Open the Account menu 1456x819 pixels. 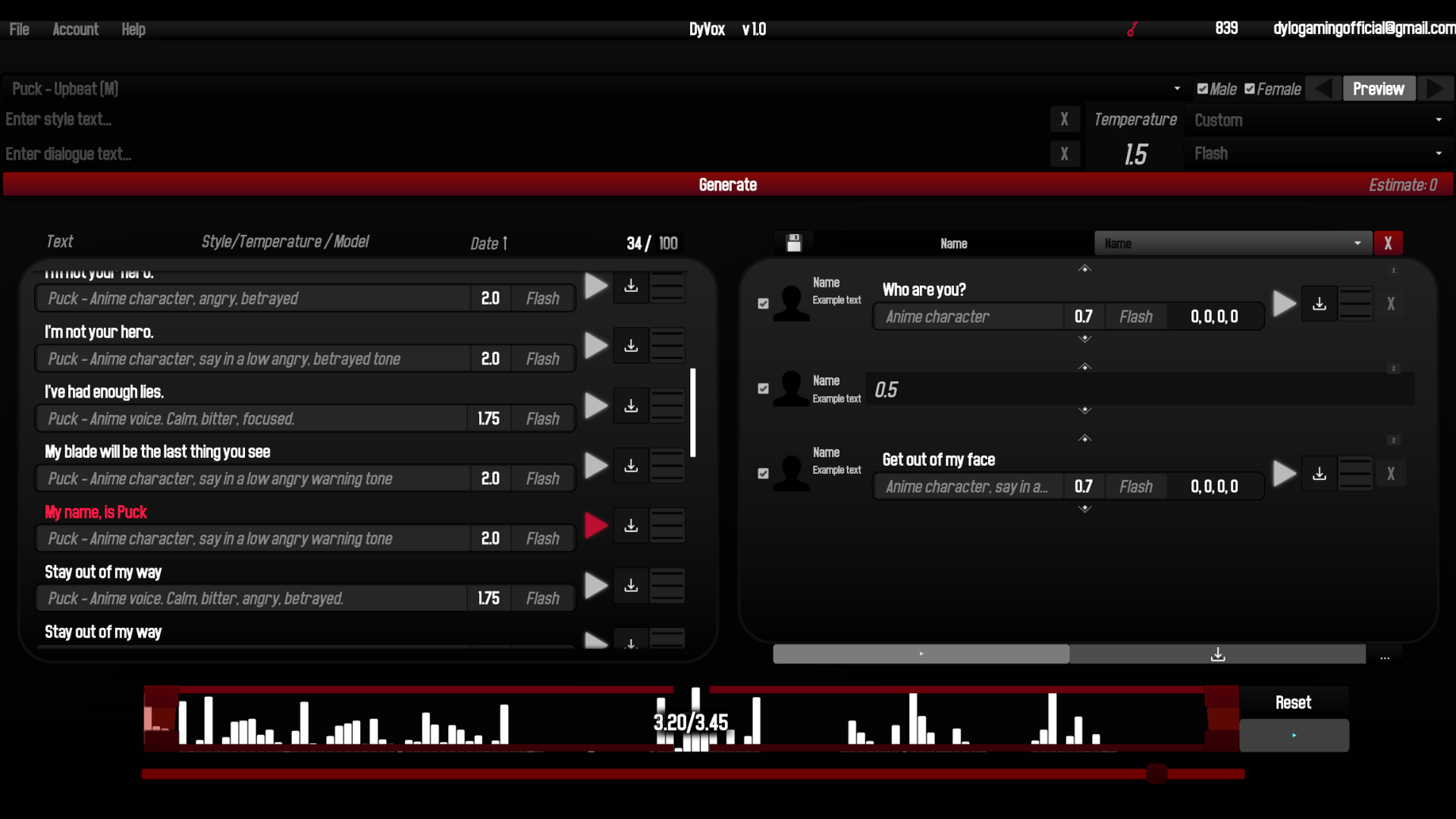click(75, 29)
